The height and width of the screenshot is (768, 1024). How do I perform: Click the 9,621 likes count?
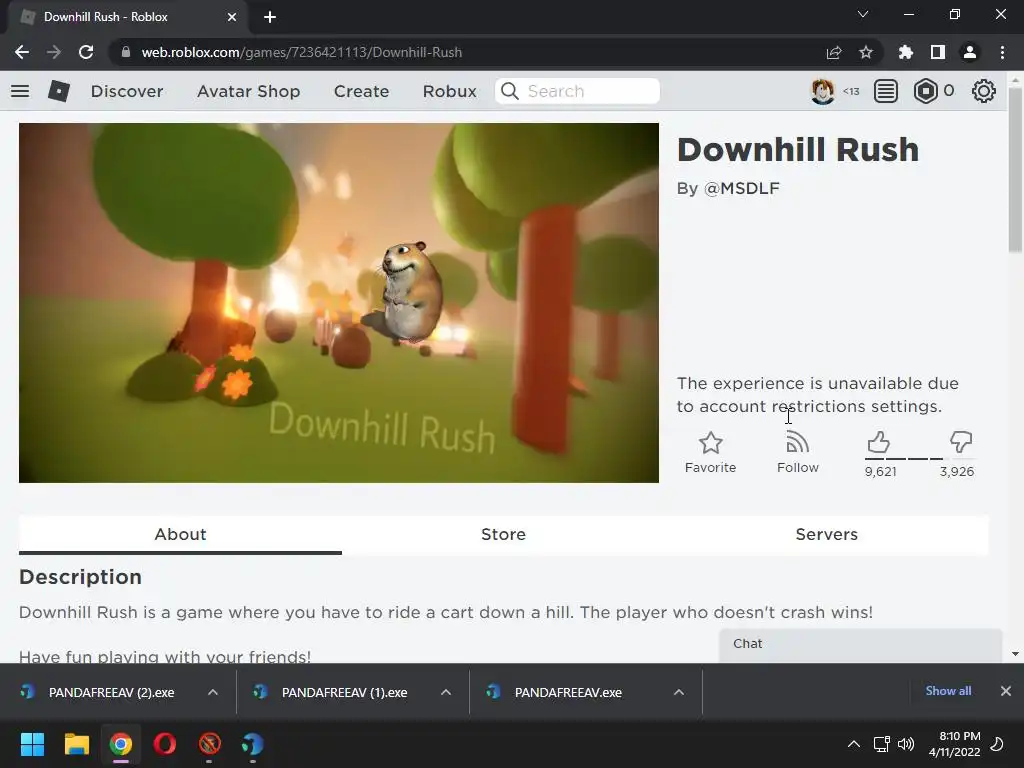[x=880, y=472]
